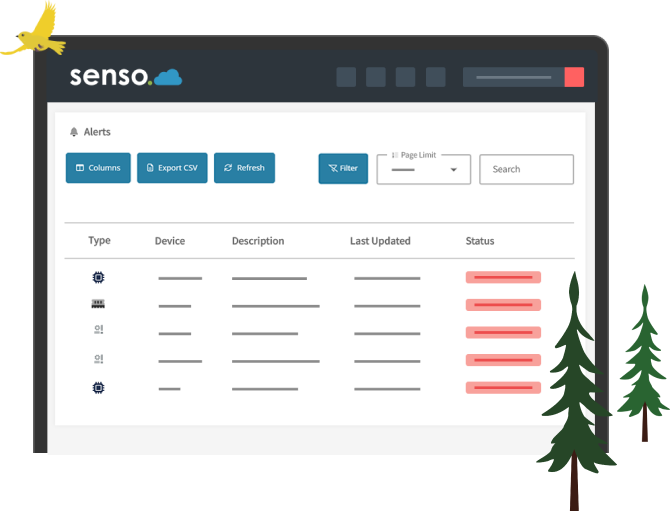Export the alerts with Export CSV
The width and height of the screenshot is (670, 511).
pyautogui.click(x=172, y=168)
